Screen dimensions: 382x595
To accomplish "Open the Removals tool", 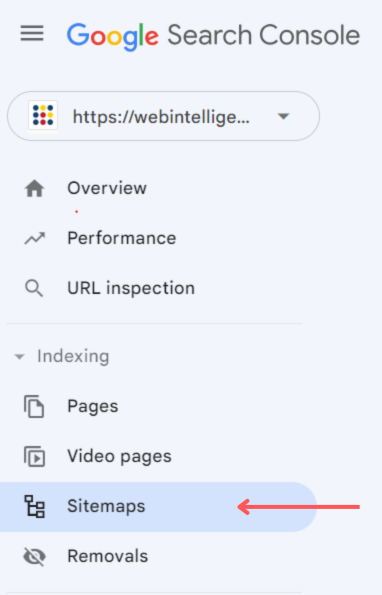I will tap(107, 556).
